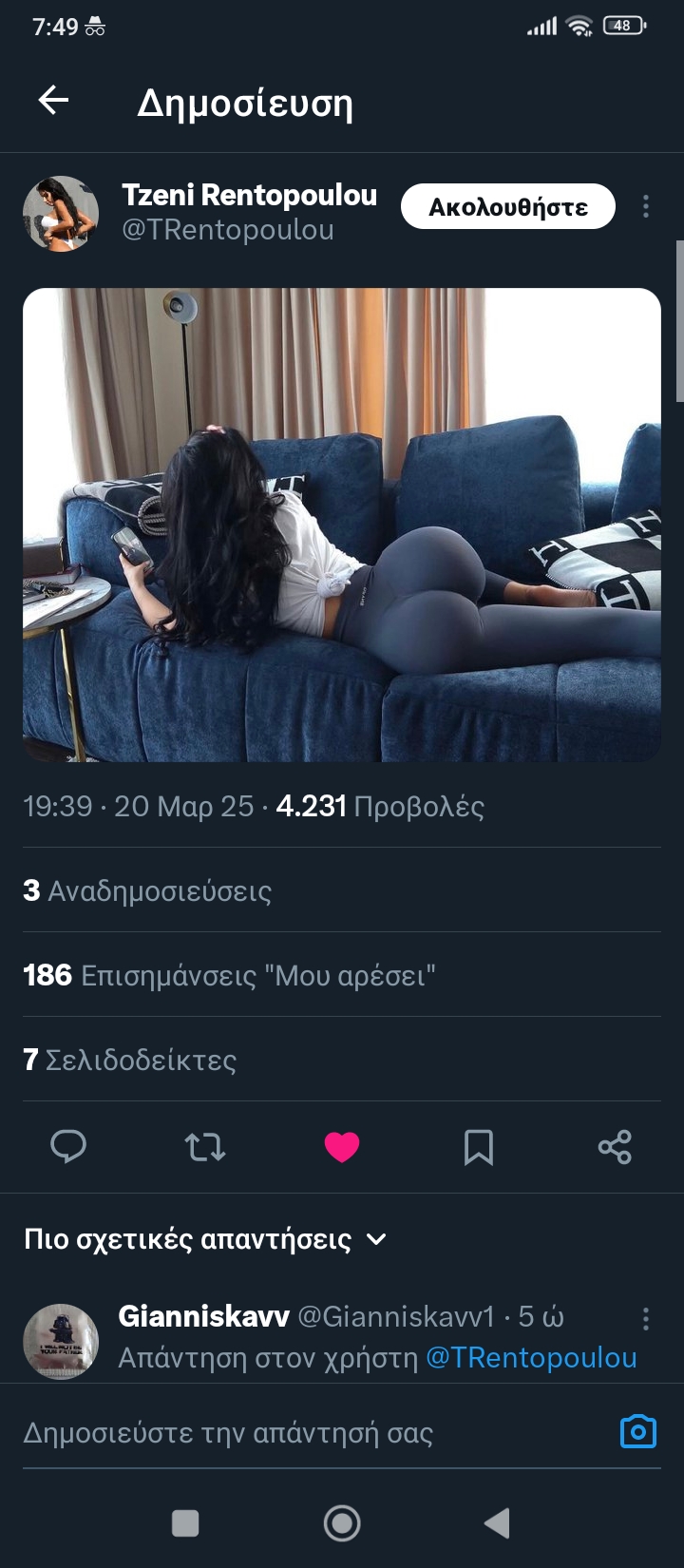Open the reply speech bubble icon
The image size is (684, 1568).
tap(68, 1147)
